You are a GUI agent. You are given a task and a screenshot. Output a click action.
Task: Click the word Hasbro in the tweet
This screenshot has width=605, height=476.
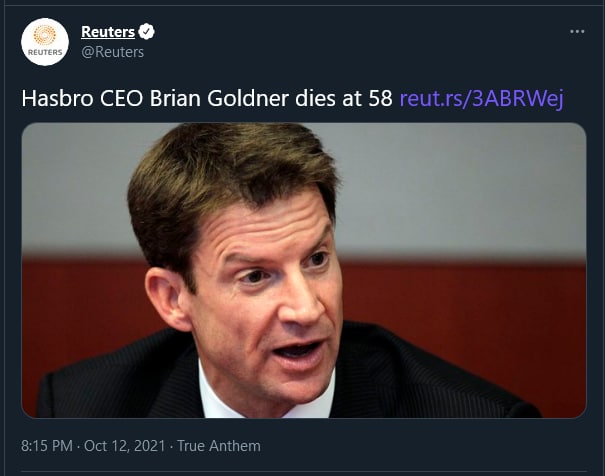coord(53,98)
